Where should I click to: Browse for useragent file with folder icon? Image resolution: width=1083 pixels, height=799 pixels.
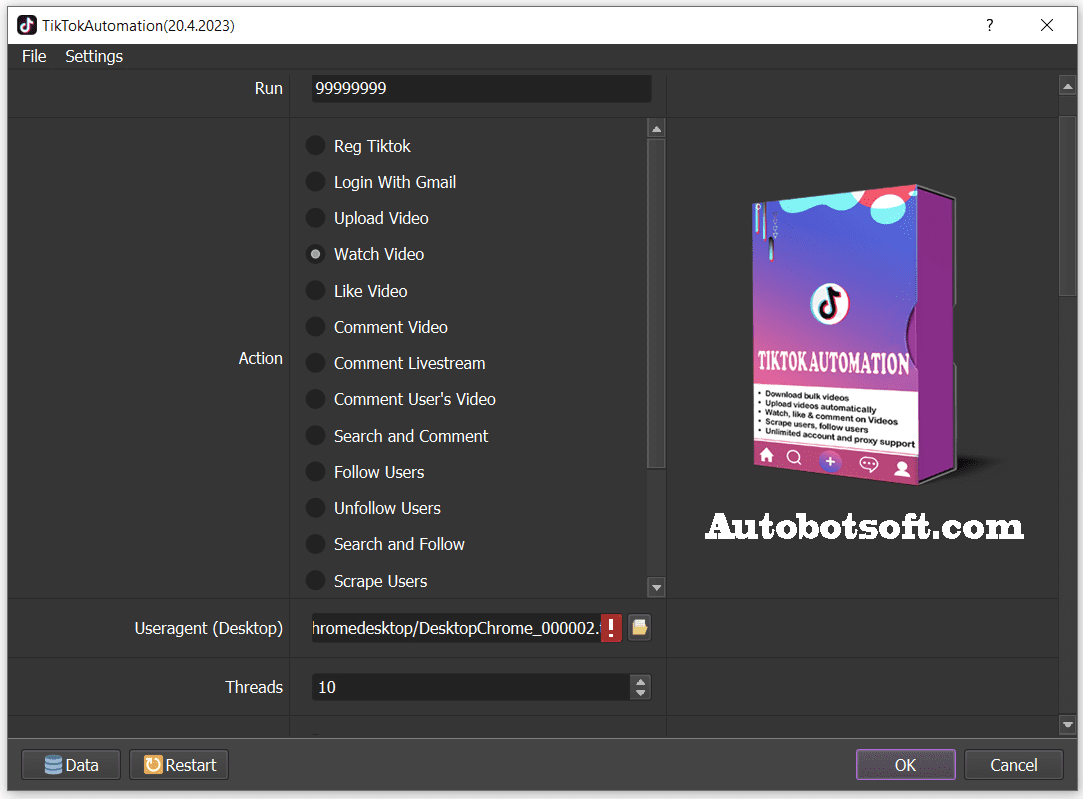point(640,628)
